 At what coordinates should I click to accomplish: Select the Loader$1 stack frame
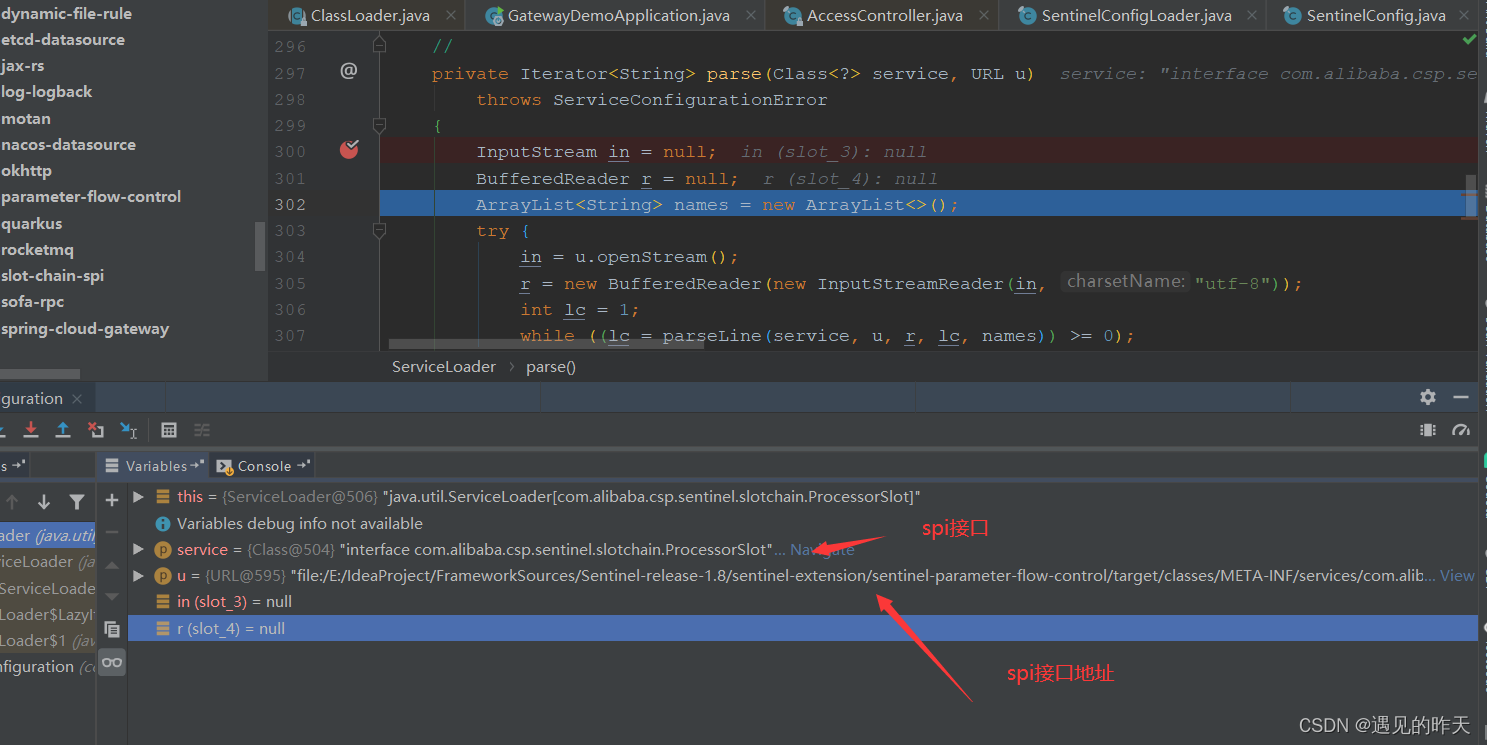point(47,640)
